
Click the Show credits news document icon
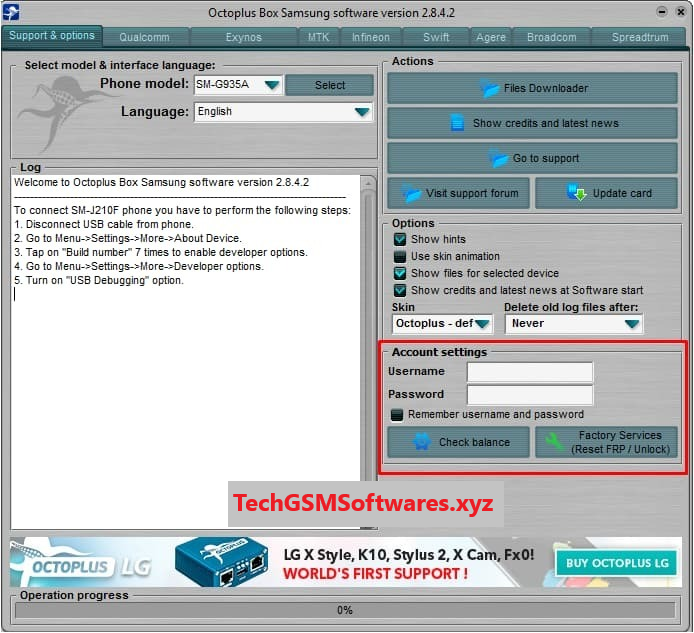tap(457, 123)
